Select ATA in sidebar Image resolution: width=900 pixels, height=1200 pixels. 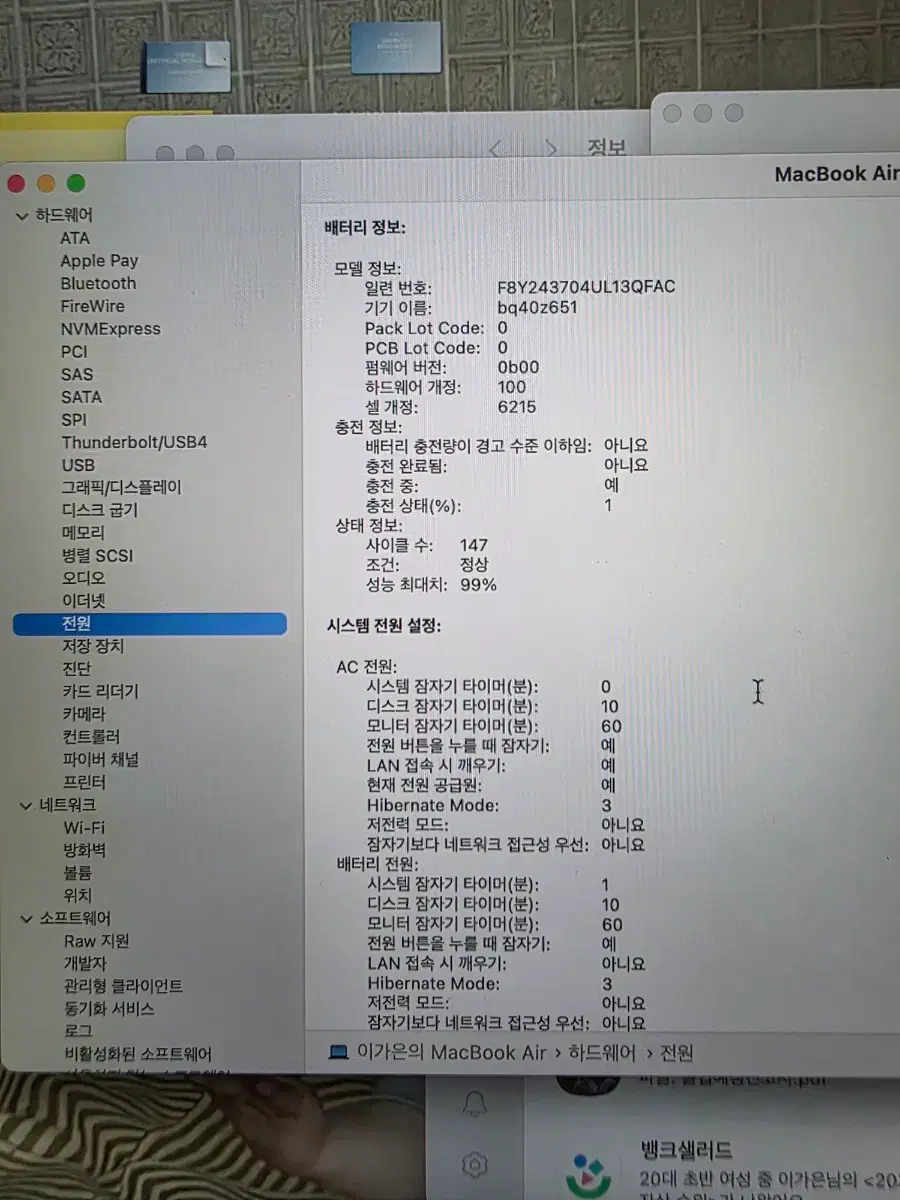75,238
